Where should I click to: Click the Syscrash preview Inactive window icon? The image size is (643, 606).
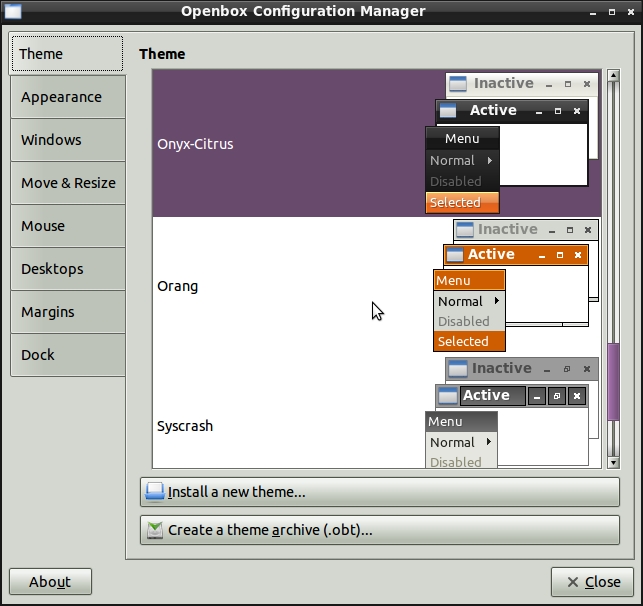[457, 369]
